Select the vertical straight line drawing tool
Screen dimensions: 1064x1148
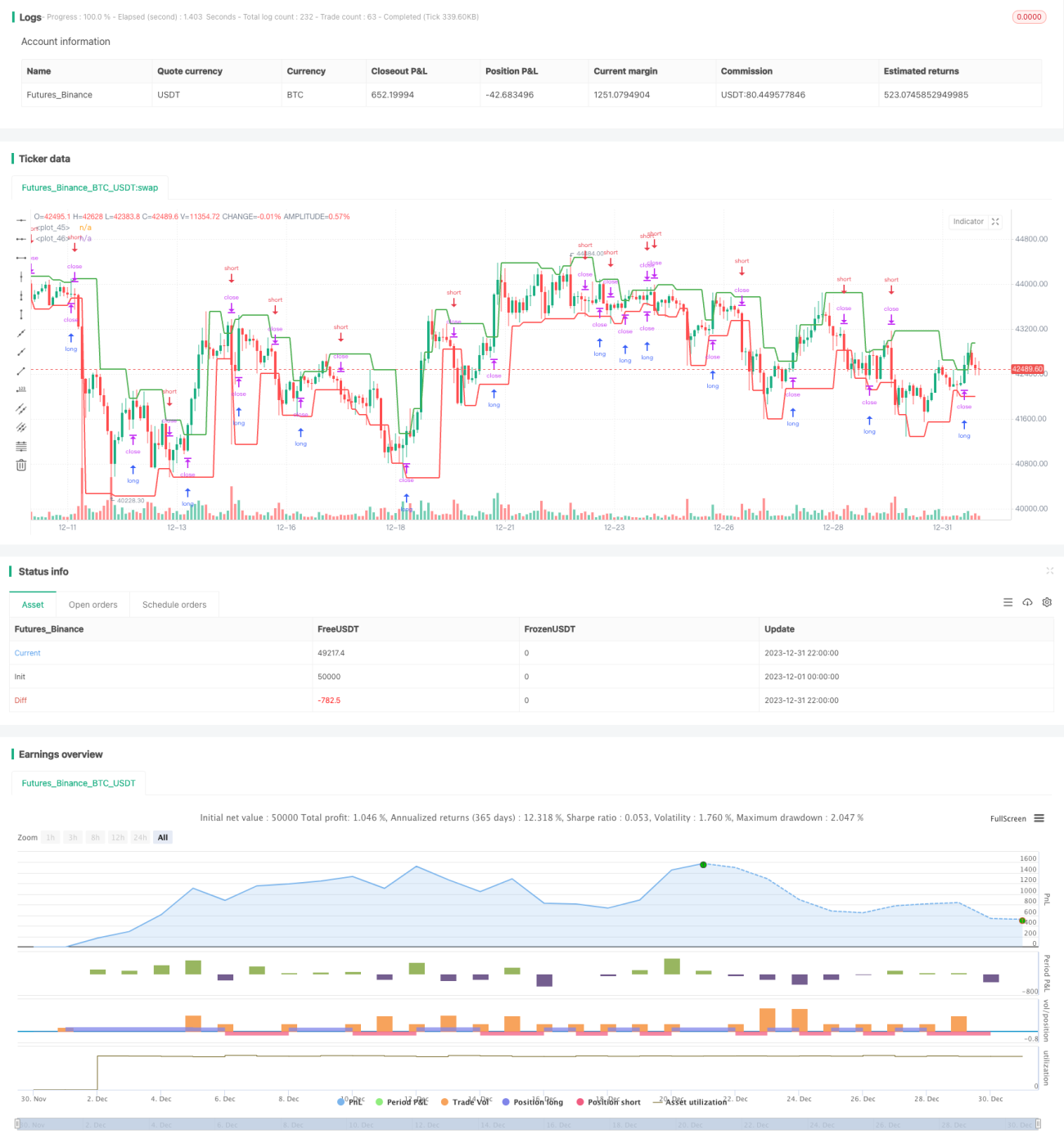click(21, 277)
